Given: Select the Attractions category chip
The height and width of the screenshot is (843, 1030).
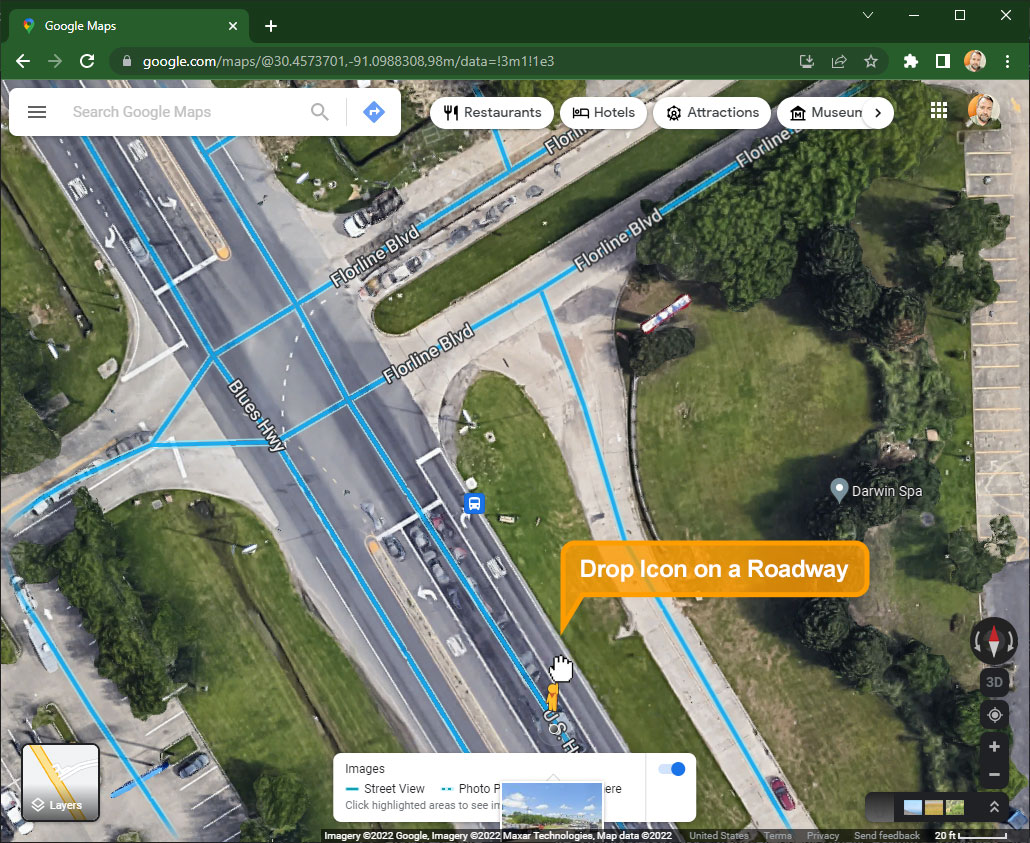Looking at the screenshot, I should pos(711,112).
